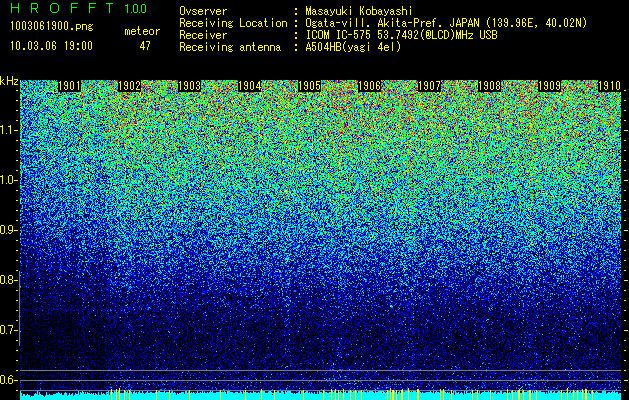
Task: Click the 0.6 frequency axis label
Action: tap(8, 380)
